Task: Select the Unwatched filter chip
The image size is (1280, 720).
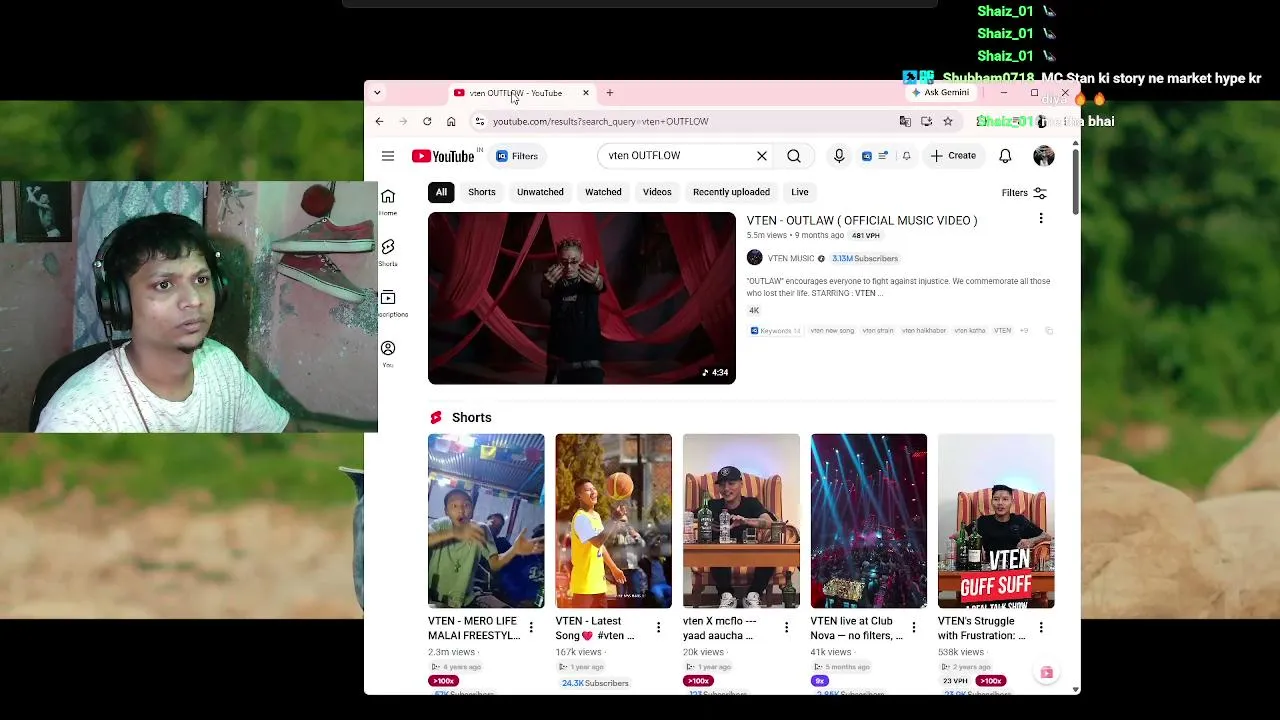Action: [x=540, y=192]
